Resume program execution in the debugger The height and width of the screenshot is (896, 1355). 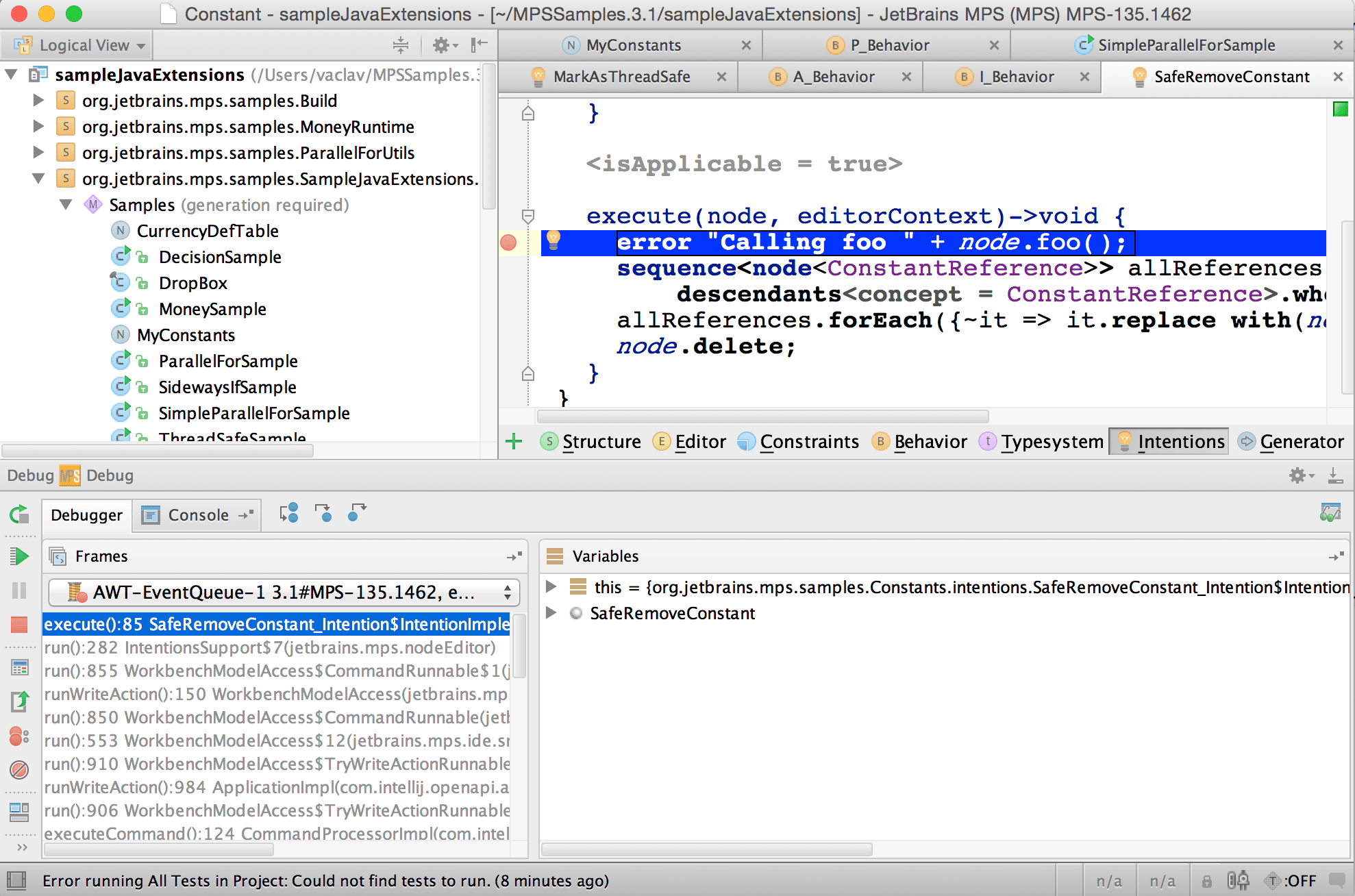pos(18,556)
